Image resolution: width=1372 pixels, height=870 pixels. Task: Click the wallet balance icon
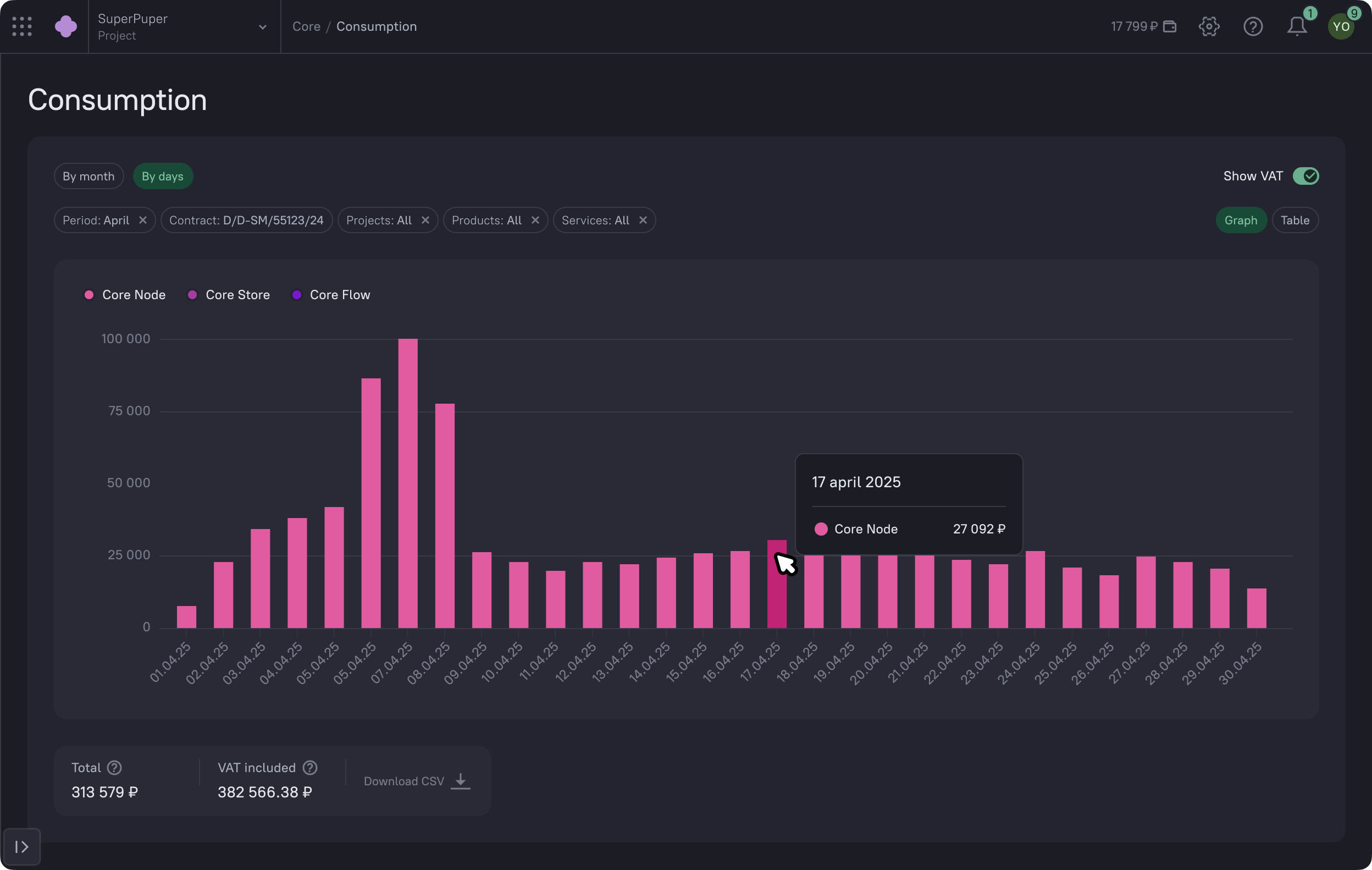coord(1170,26)
